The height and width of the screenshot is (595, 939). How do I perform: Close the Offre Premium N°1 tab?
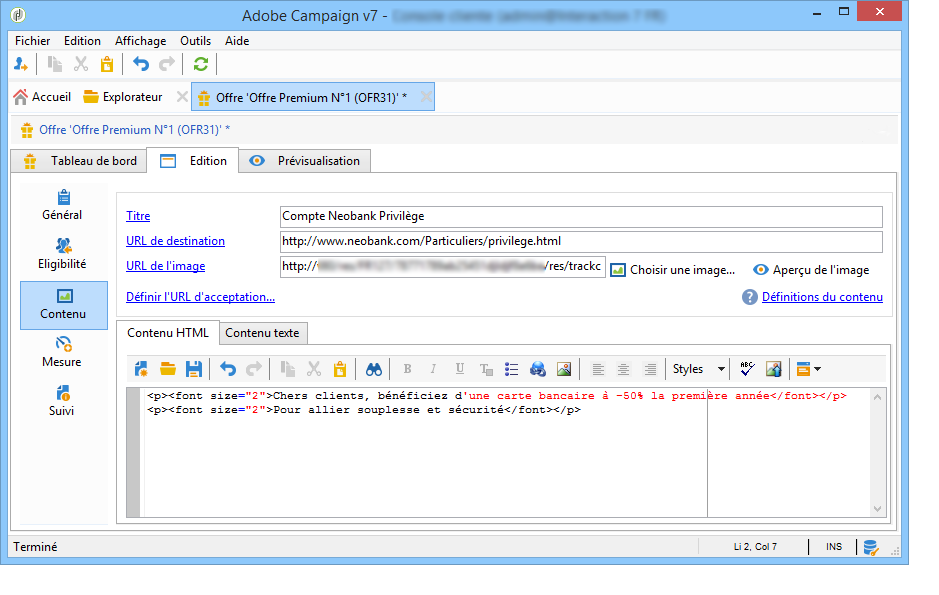[426, 97]
